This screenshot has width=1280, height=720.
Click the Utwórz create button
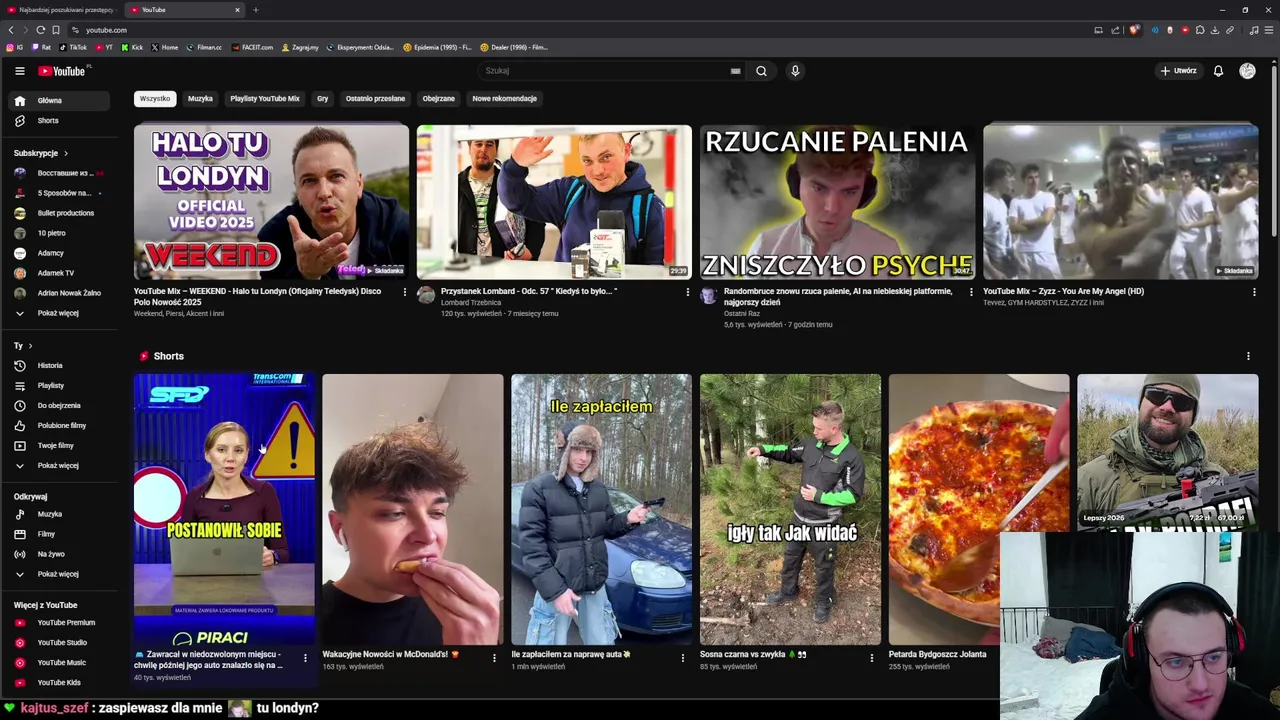click(x=1179, y=71)
